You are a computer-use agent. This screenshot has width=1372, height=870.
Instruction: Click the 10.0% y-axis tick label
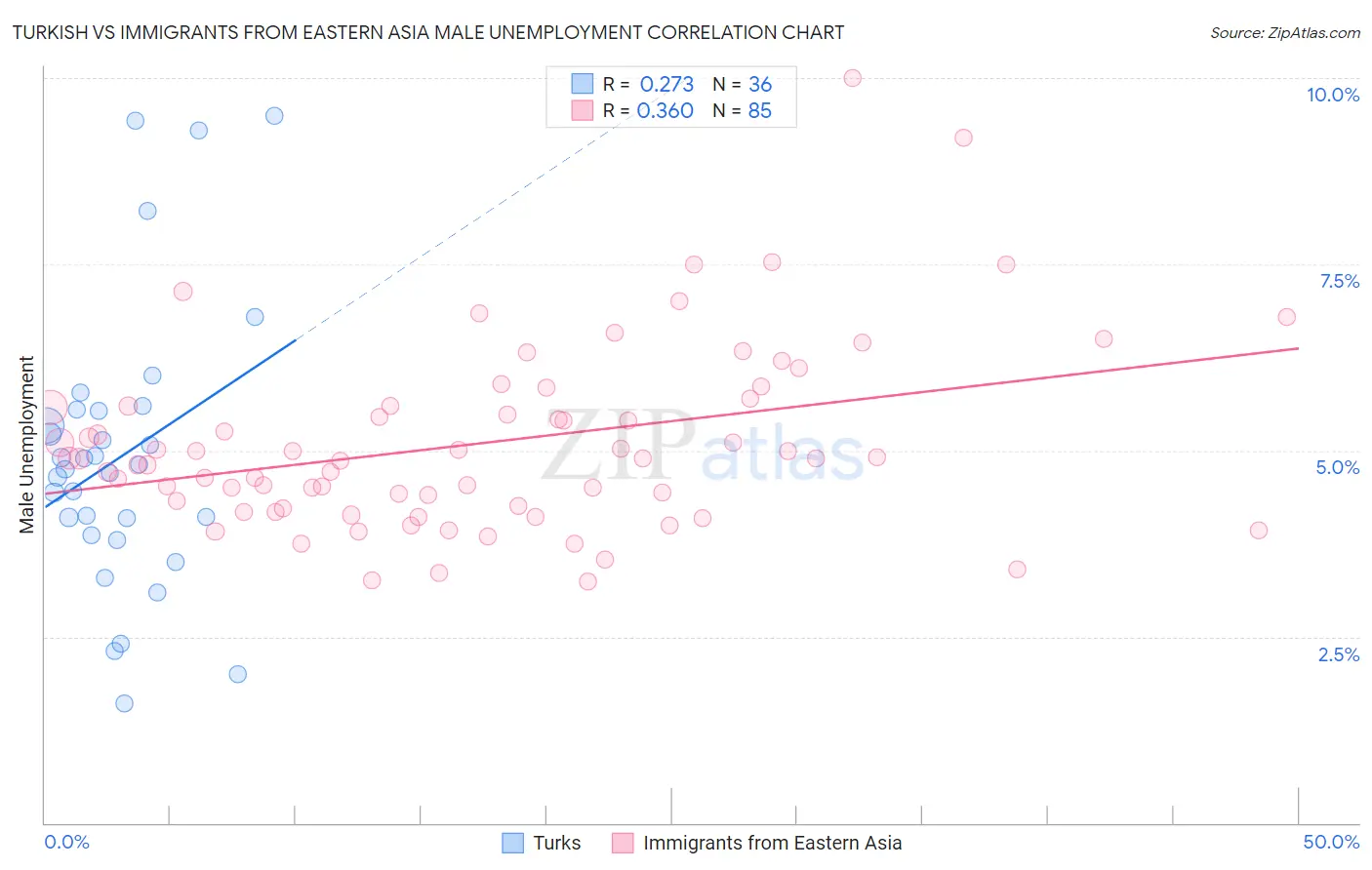click(1333, 95)
